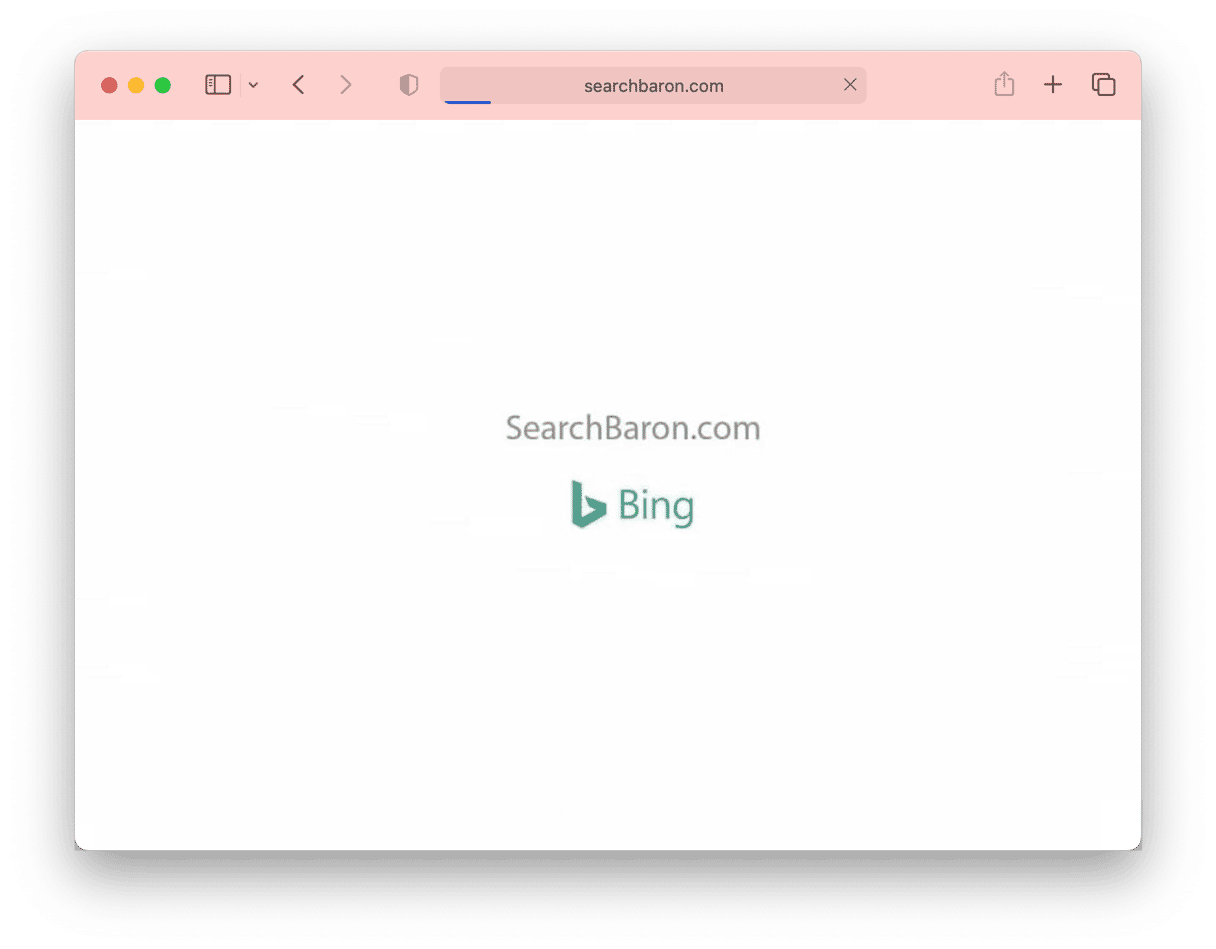Open the privacy report shield icon

click(x=409, y=85)
